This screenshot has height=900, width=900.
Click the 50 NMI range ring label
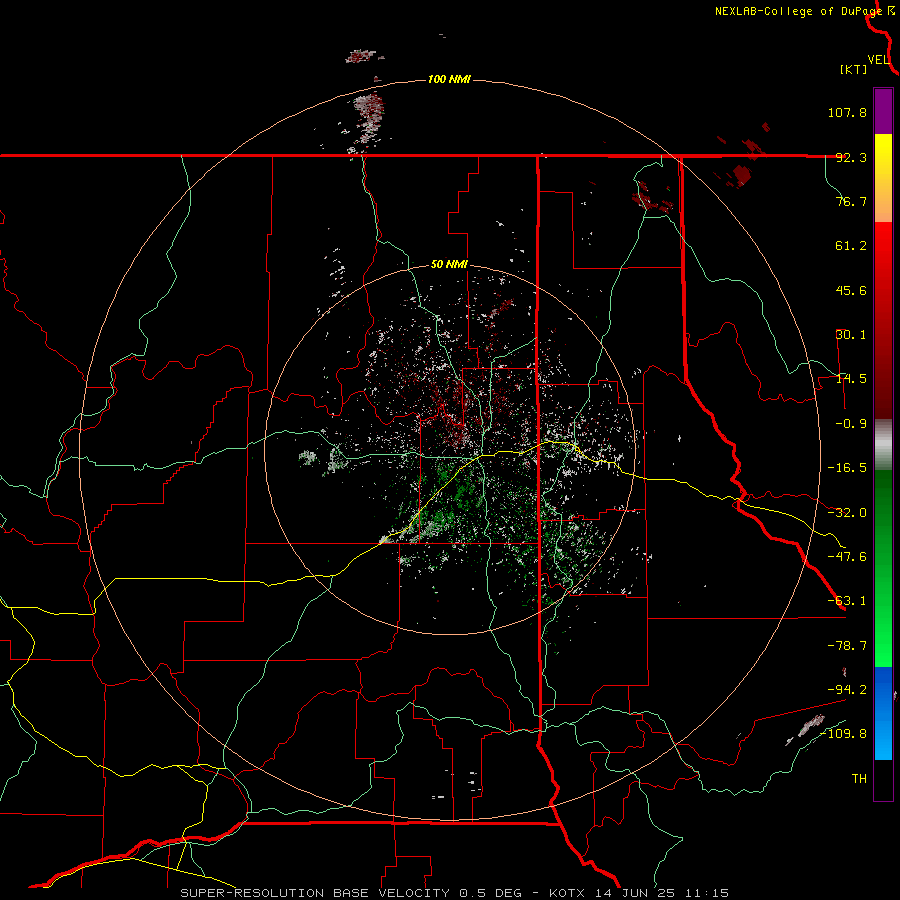(x=449, y=265)
